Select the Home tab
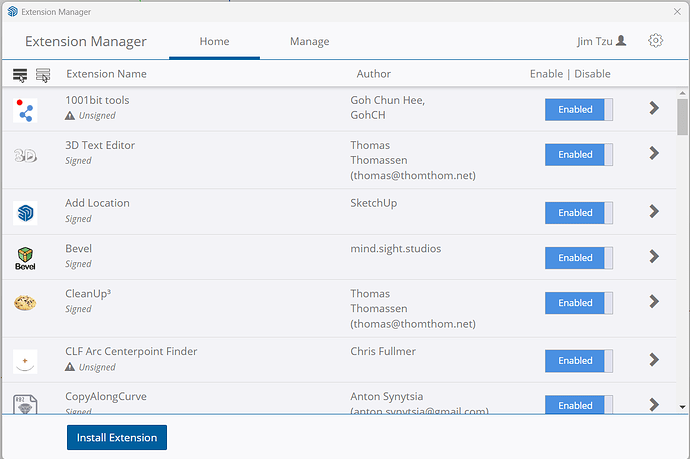Screen dimensions: 690x459 coord(214,42)
